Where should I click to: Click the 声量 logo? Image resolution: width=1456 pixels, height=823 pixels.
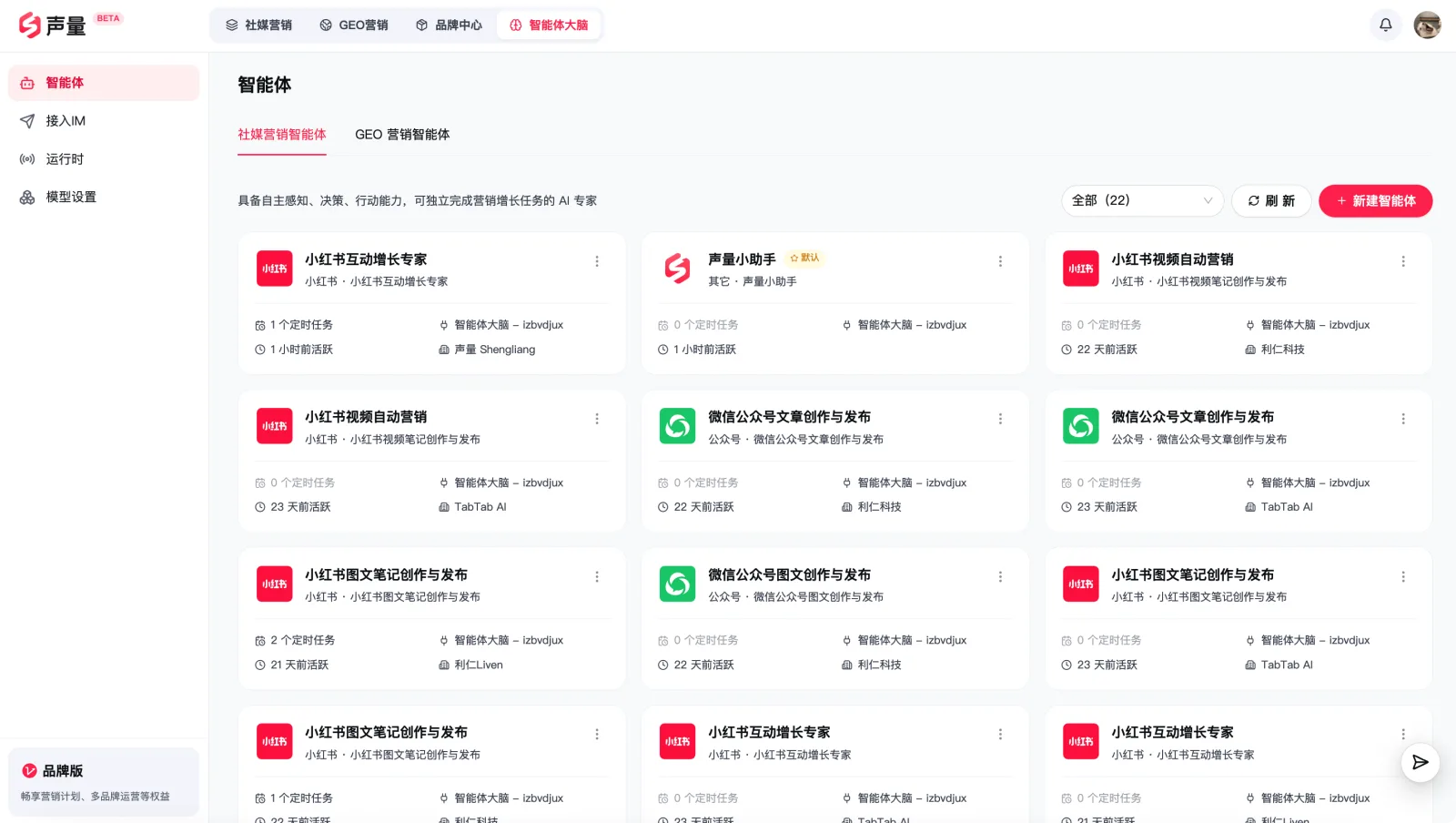(52, 25)
